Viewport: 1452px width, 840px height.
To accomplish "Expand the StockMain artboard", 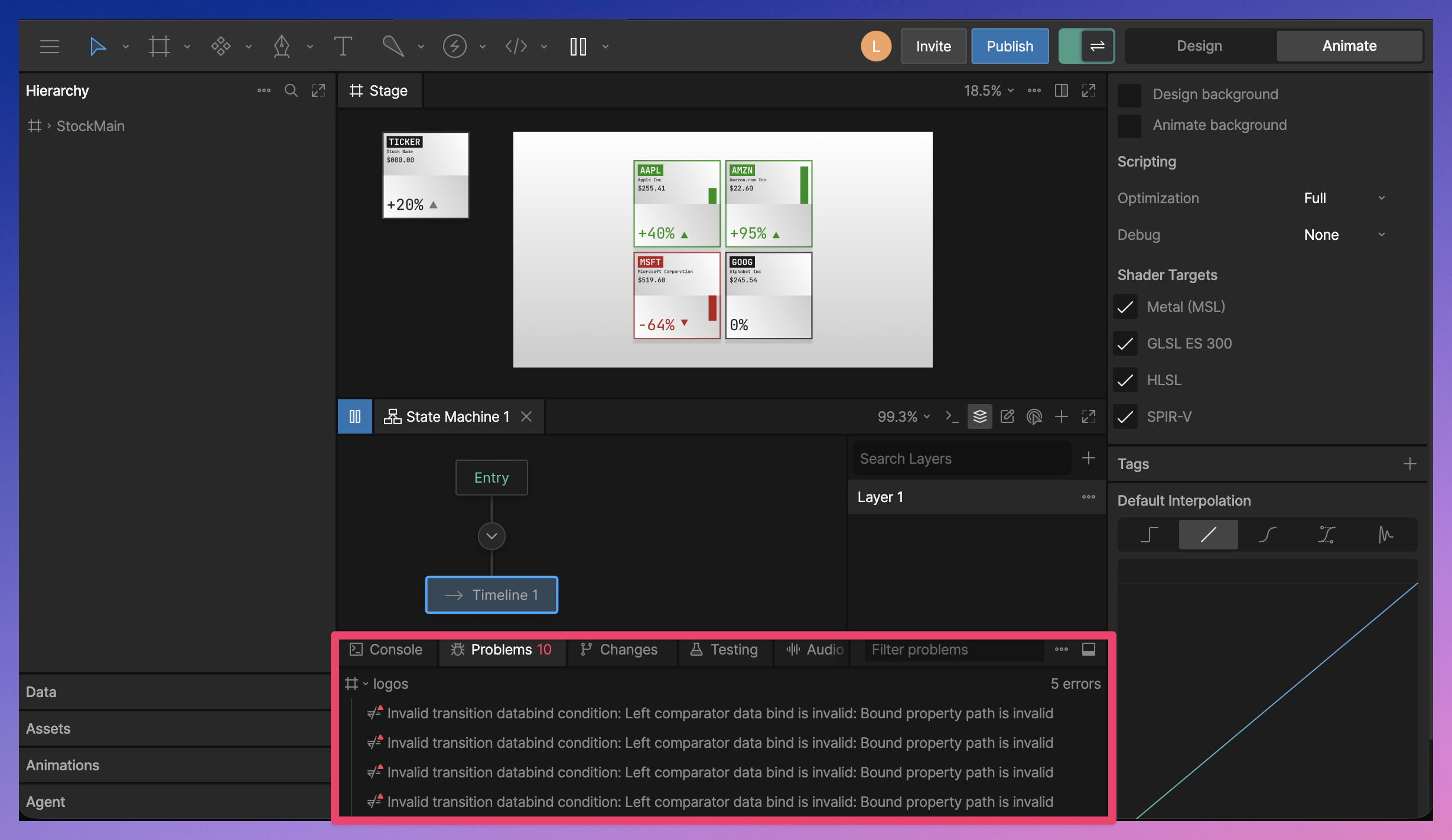I will tap(49, 126).
